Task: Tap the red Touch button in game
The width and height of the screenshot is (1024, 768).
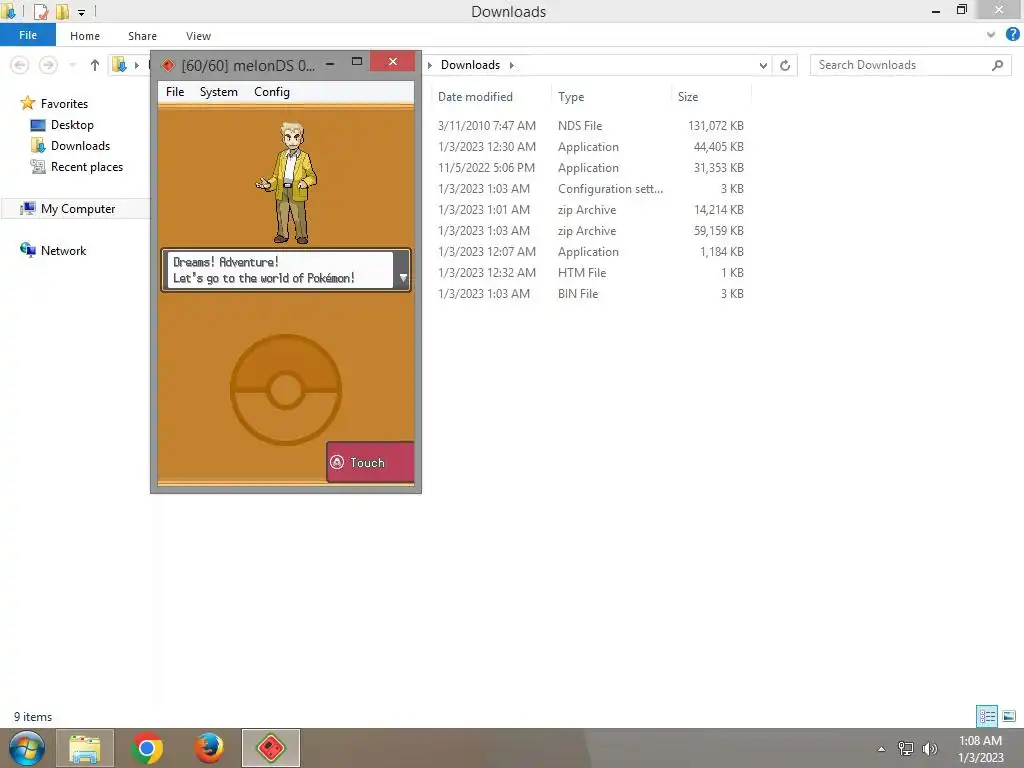Action: point(370,462)
